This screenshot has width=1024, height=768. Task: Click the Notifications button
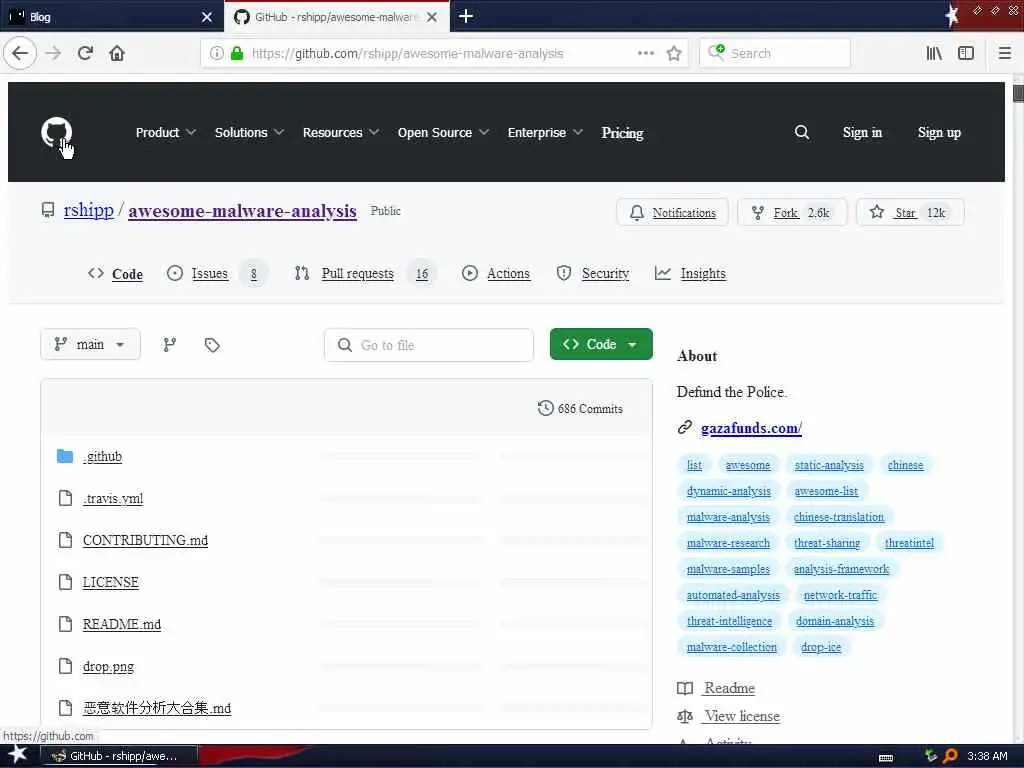[672, 212]
